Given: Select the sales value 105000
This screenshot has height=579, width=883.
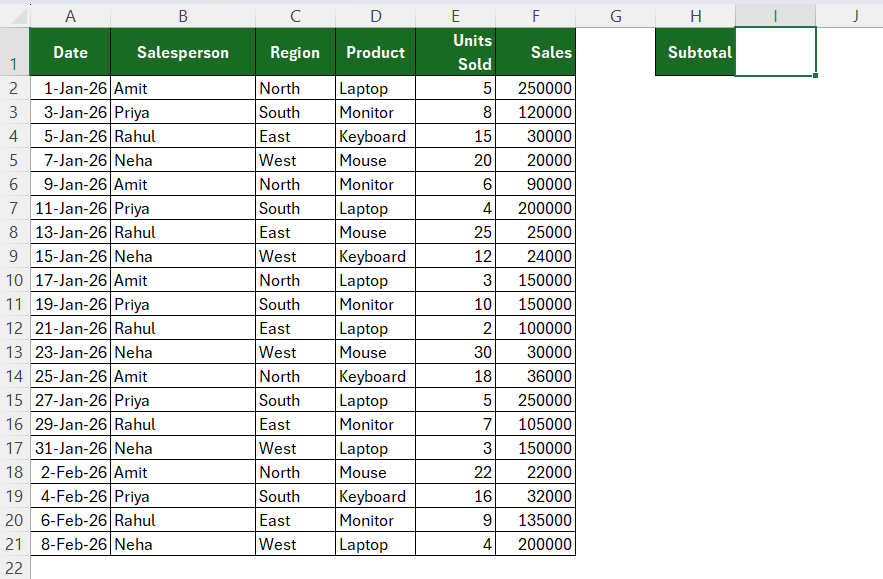Looking at the screenshot, I should click(x=536, y=424).
